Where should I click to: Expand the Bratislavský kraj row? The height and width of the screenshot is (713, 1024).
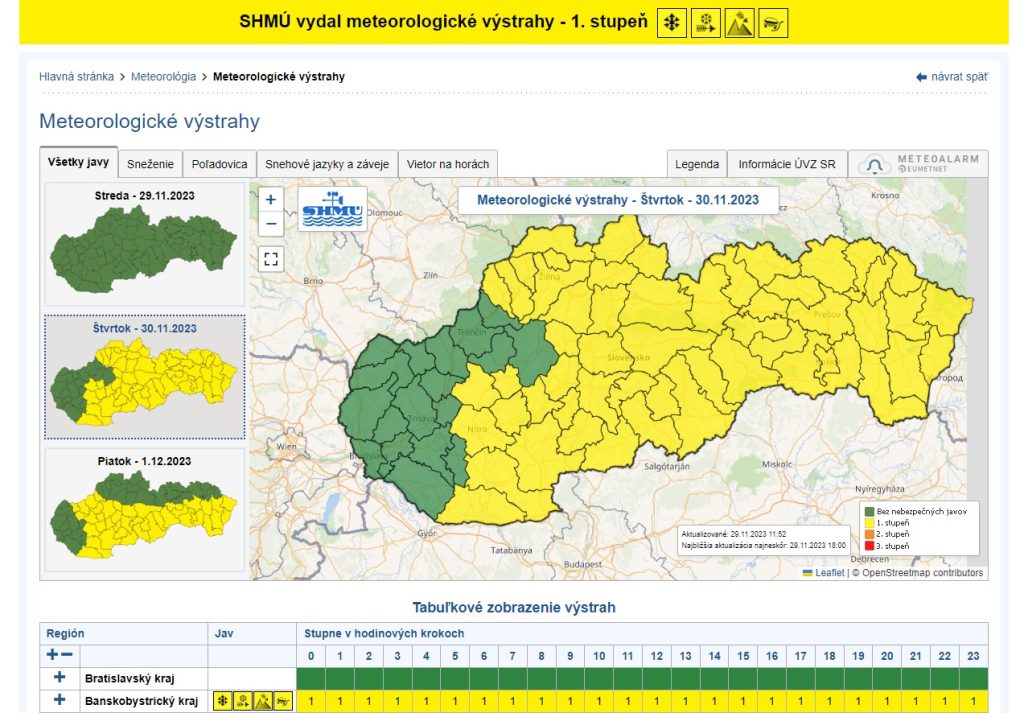pyautogui.click(x=59, y=679)
